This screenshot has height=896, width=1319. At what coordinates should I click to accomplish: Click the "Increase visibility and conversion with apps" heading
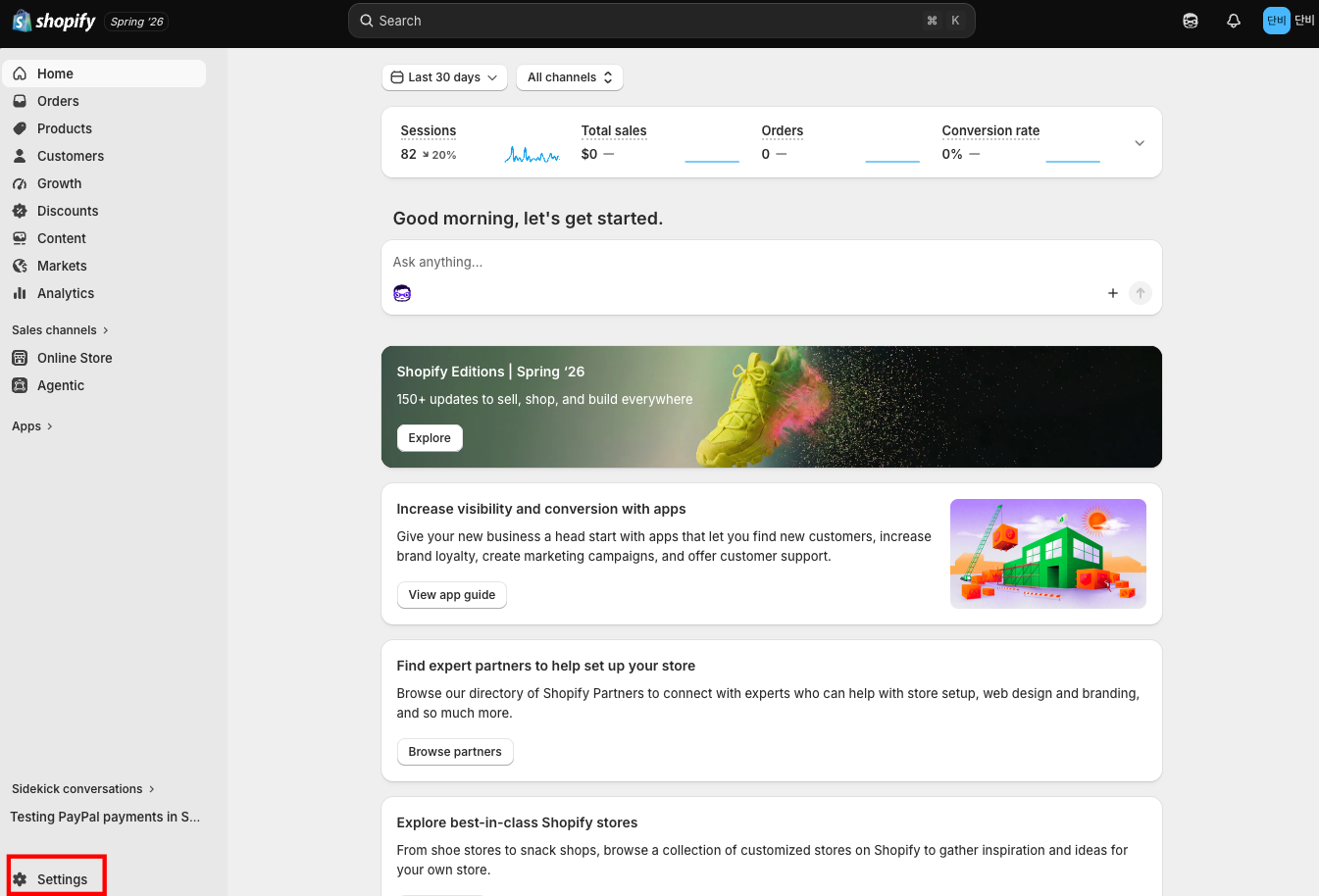tap(541, 509)
